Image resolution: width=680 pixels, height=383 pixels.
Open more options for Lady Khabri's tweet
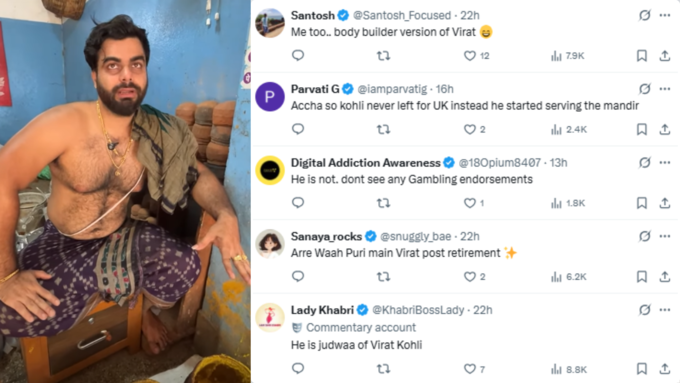[x=665, y=310]
